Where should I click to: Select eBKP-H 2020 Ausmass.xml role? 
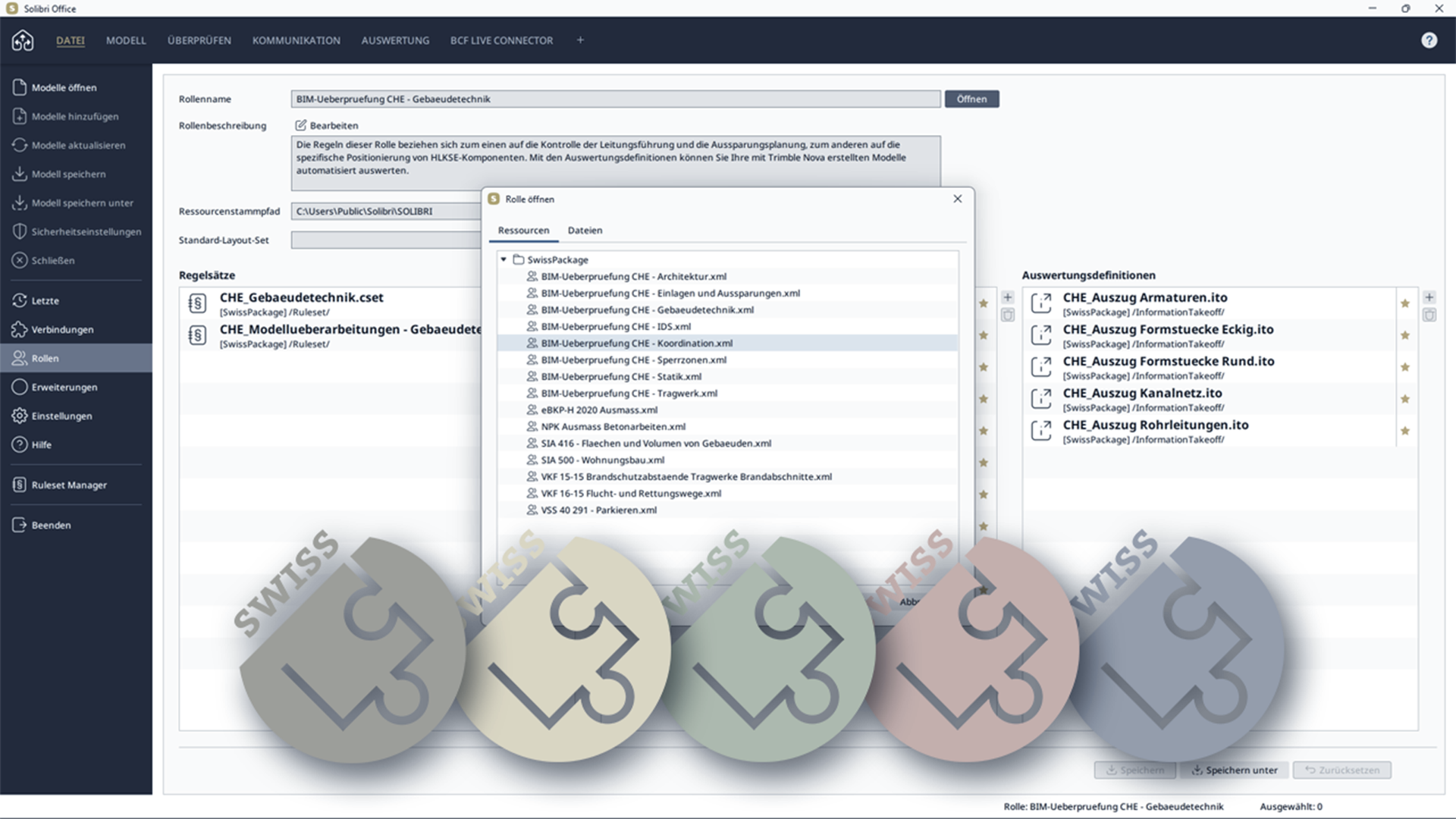click(727, 409)
